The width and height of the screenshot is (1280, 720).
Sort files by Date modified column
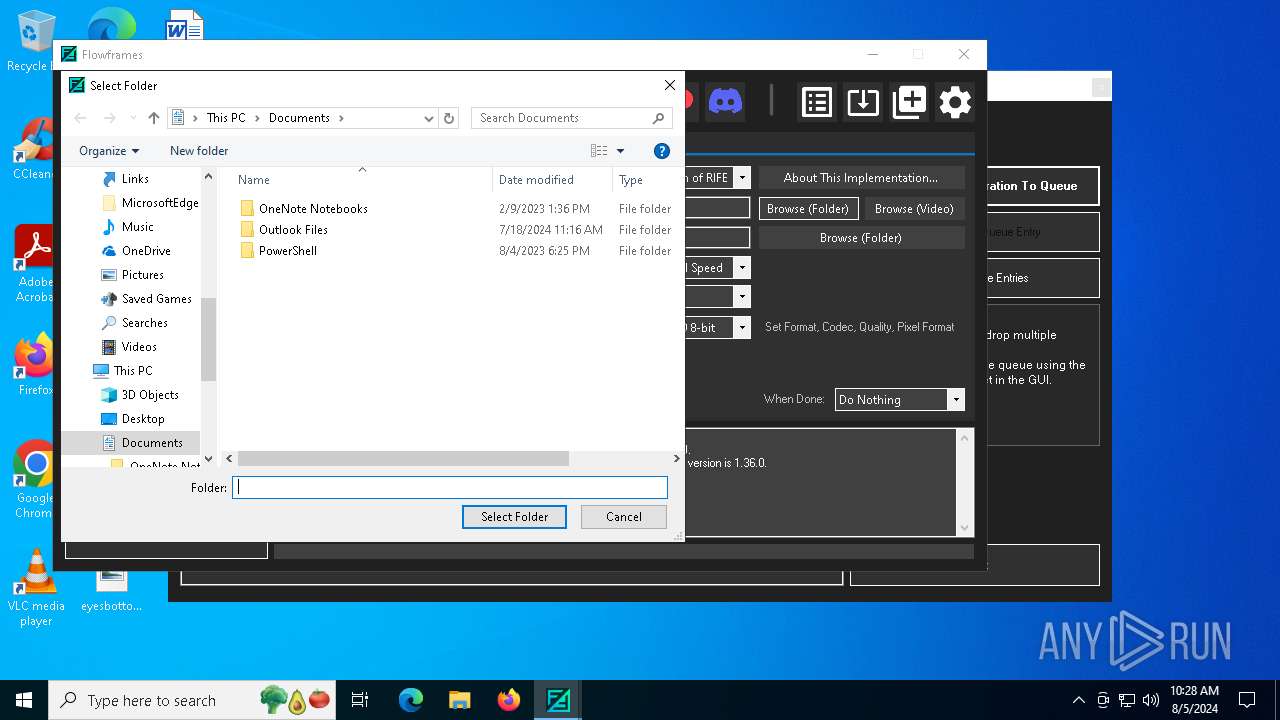pyautogui.click(x=536, y=180)
